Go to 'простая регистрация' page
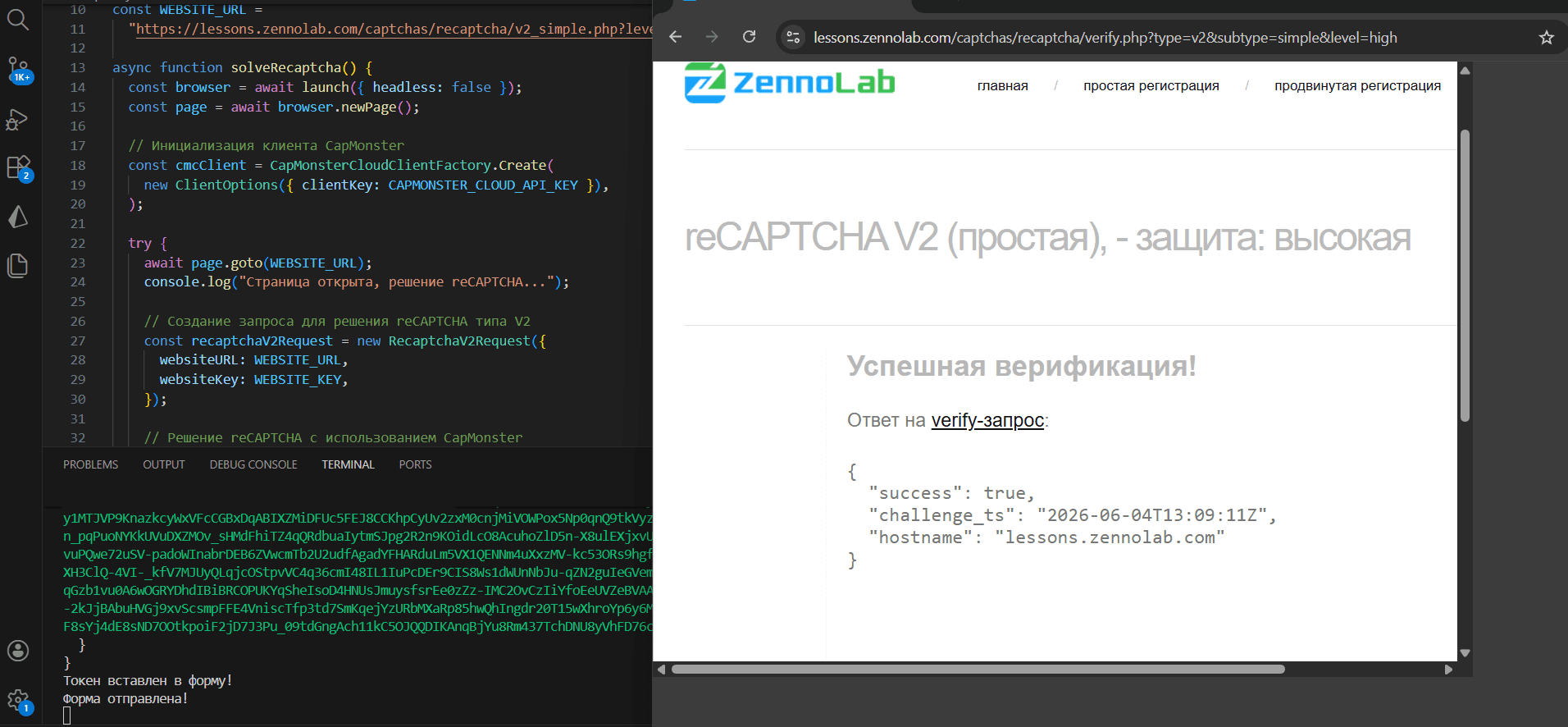Viewport: 1568px width, 727px height. (x=1151, y=86)
